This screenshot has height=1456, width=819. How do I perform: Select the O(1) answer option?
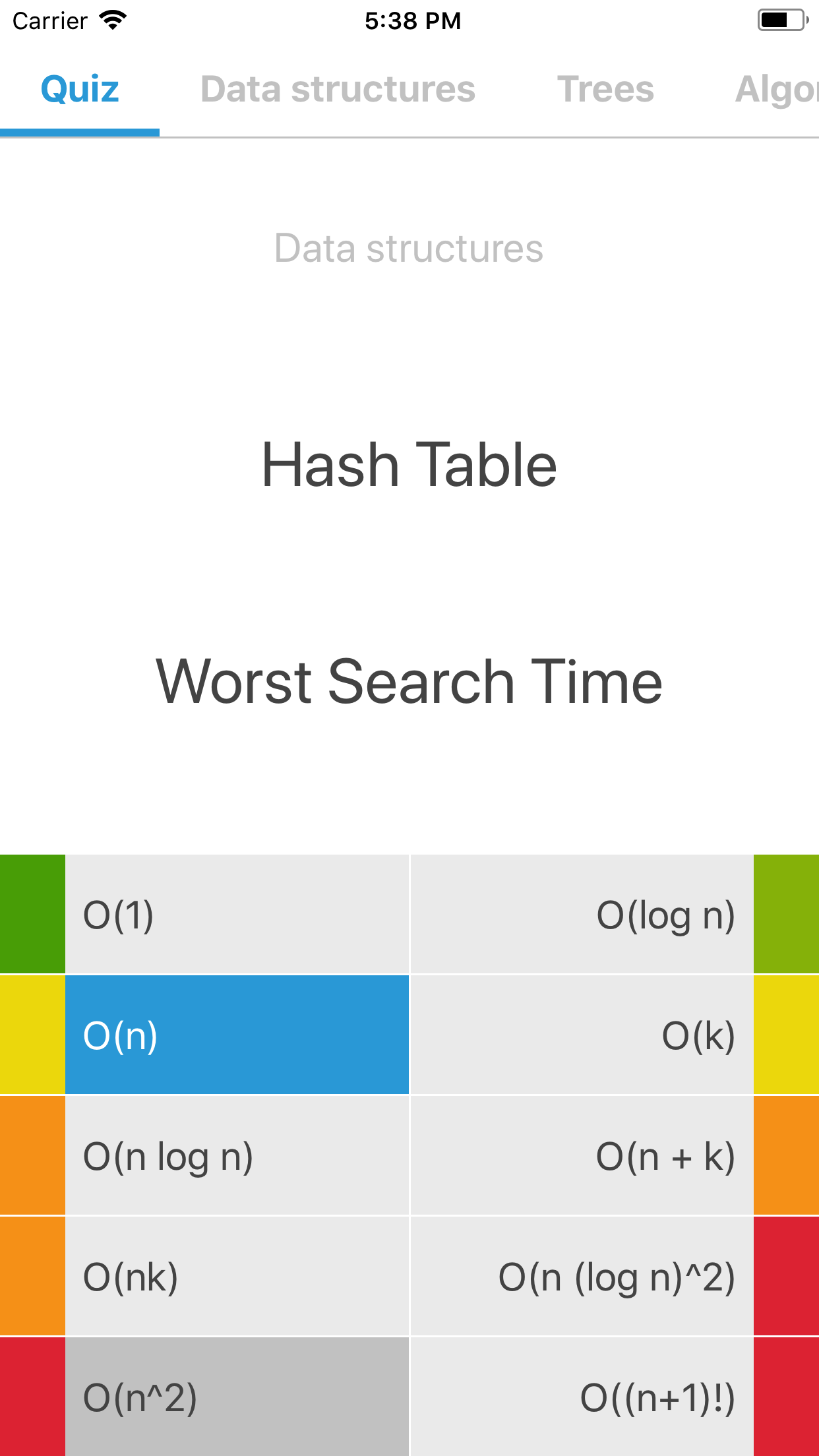pyautogui.click(x=237, y=915)
